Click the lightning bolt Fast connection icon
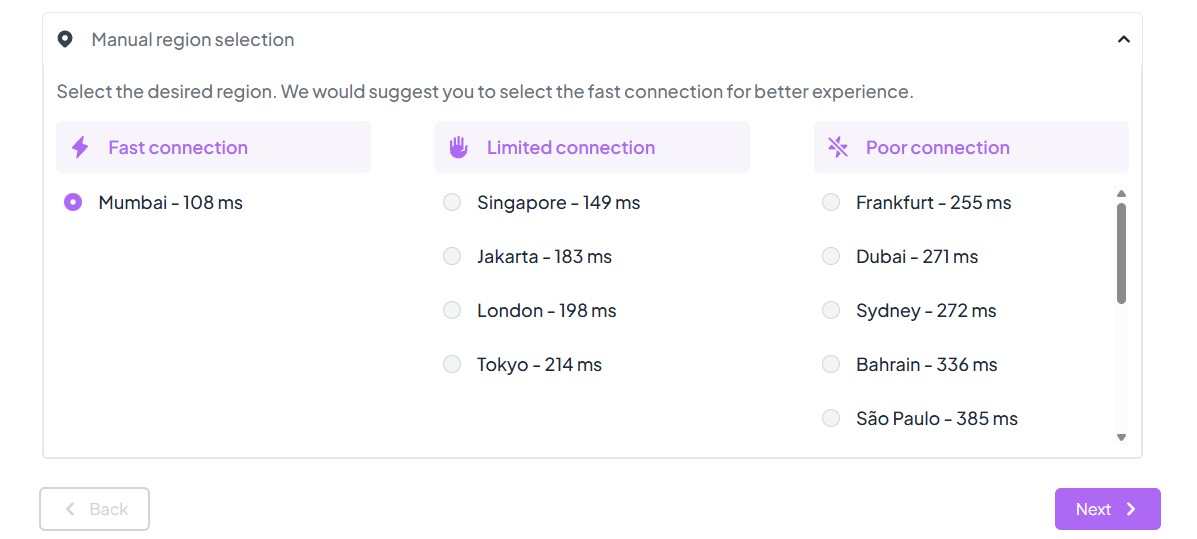This screenshot has width=1197, height=539. point(80,148)
